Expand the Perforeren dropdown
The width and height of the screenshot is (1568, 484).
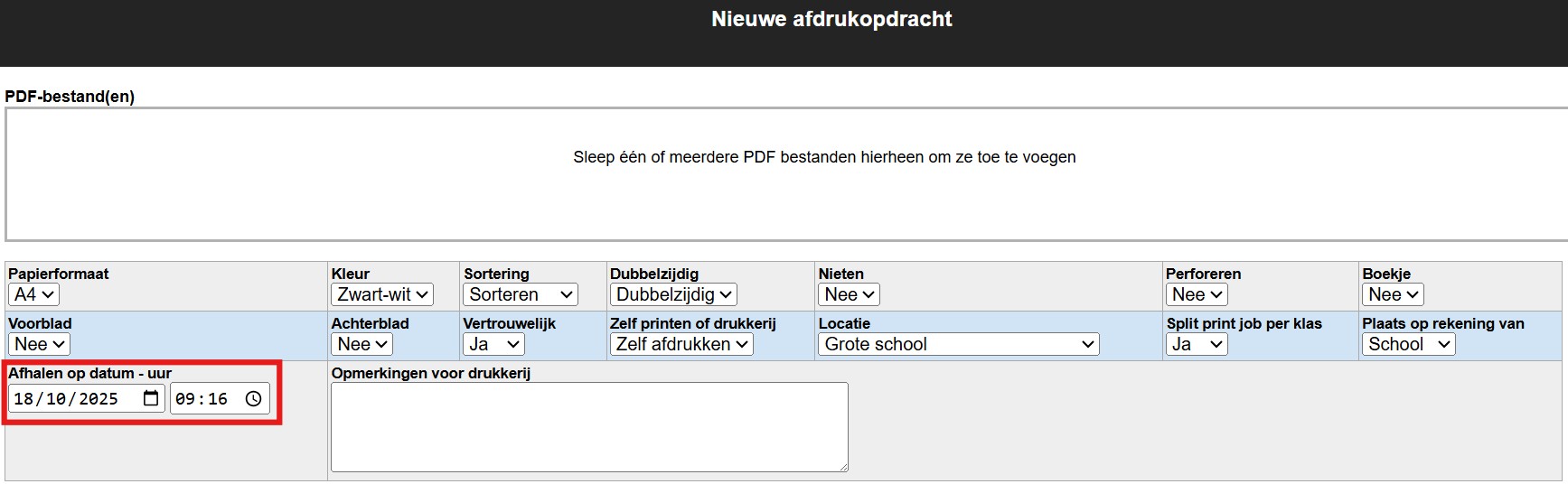point(1197,294)
